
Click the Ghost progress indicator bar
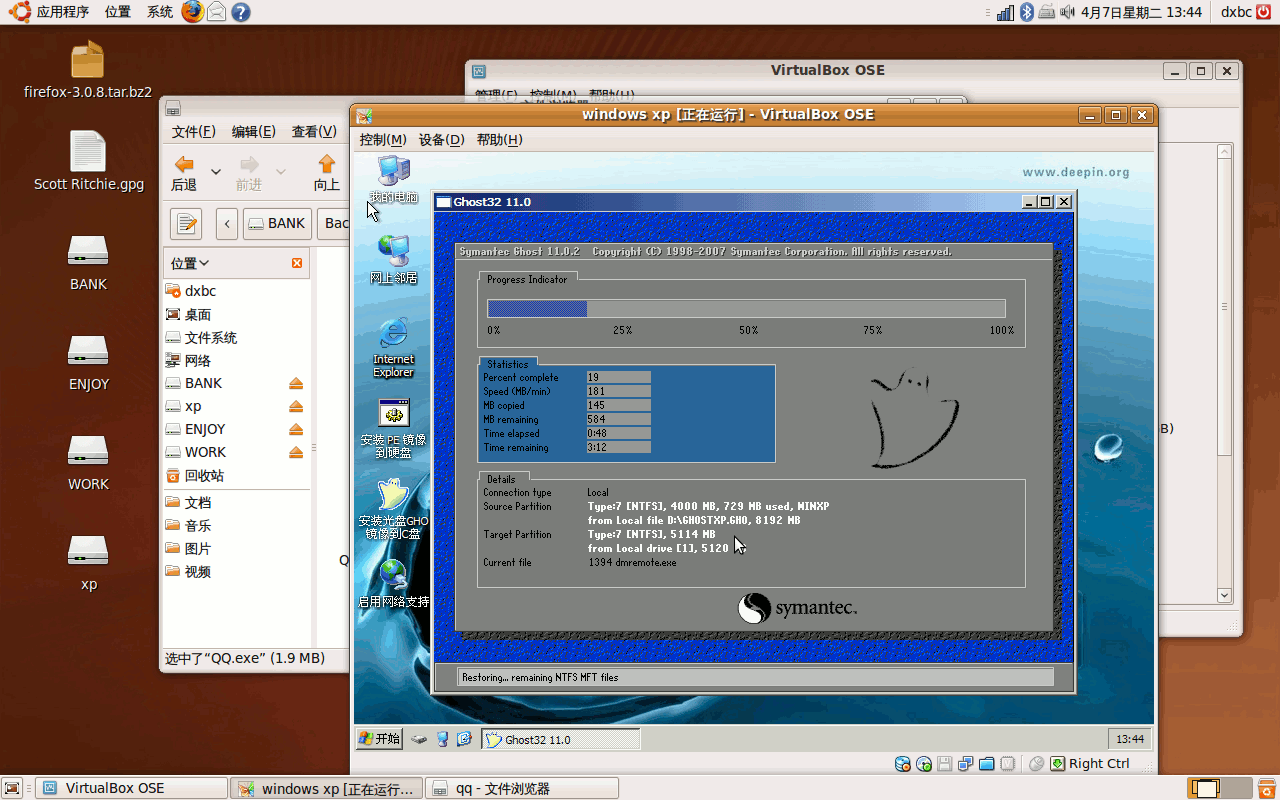coord(746,308)
